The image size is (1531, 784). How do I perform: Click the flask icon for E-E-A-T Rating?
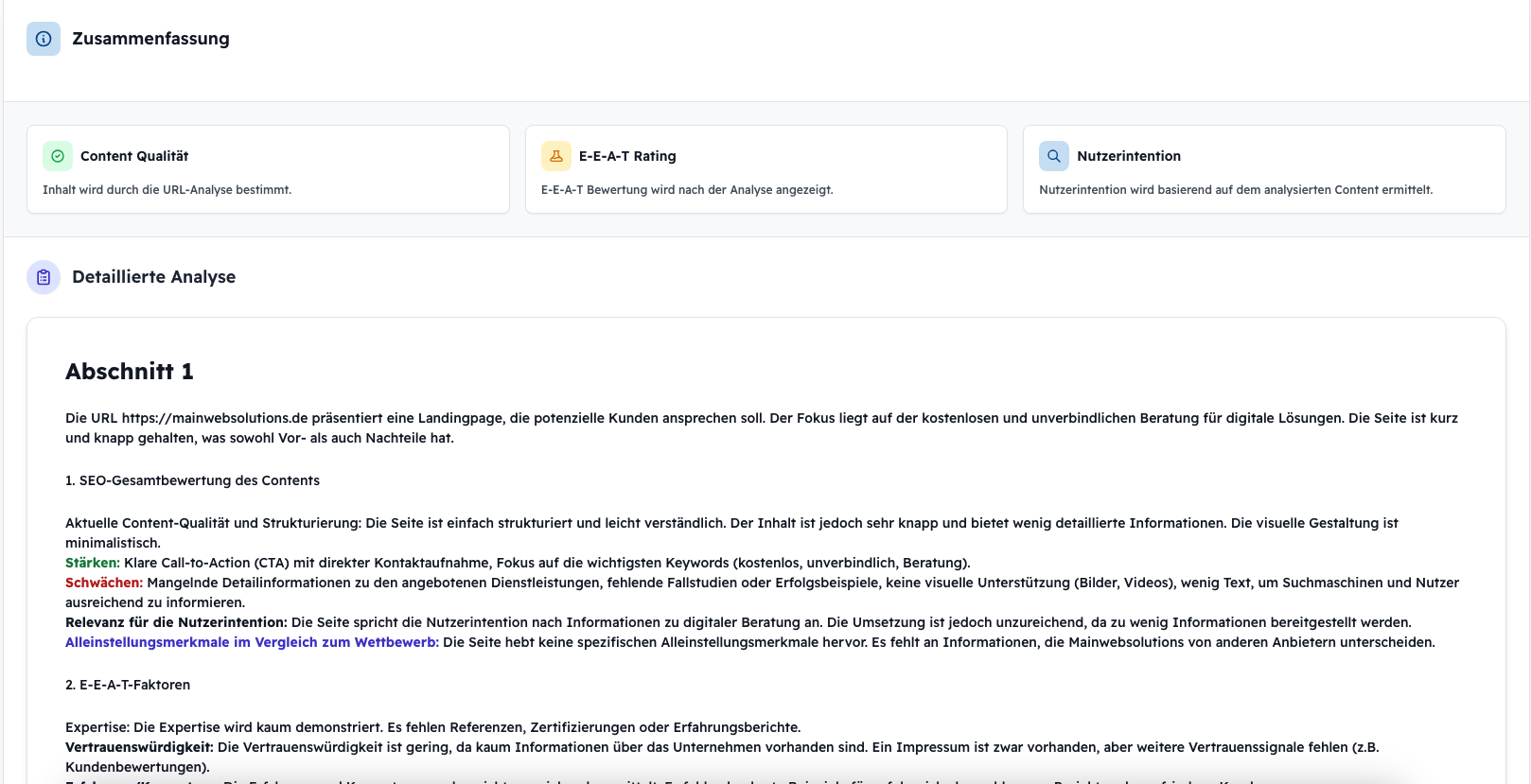[x=556, y=156]
